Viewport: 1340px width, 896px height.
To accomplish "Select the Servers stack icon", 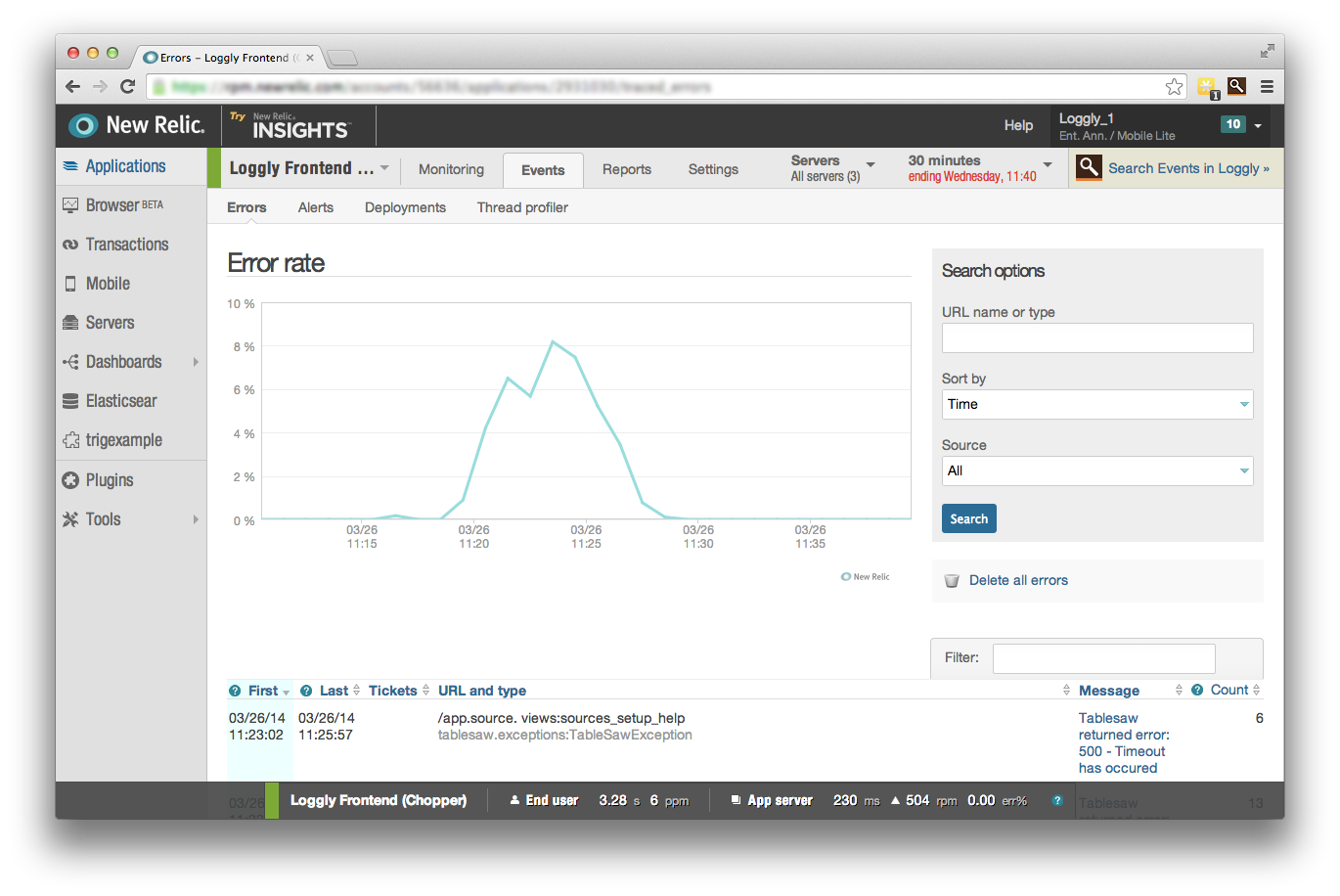I will [70, 323].
